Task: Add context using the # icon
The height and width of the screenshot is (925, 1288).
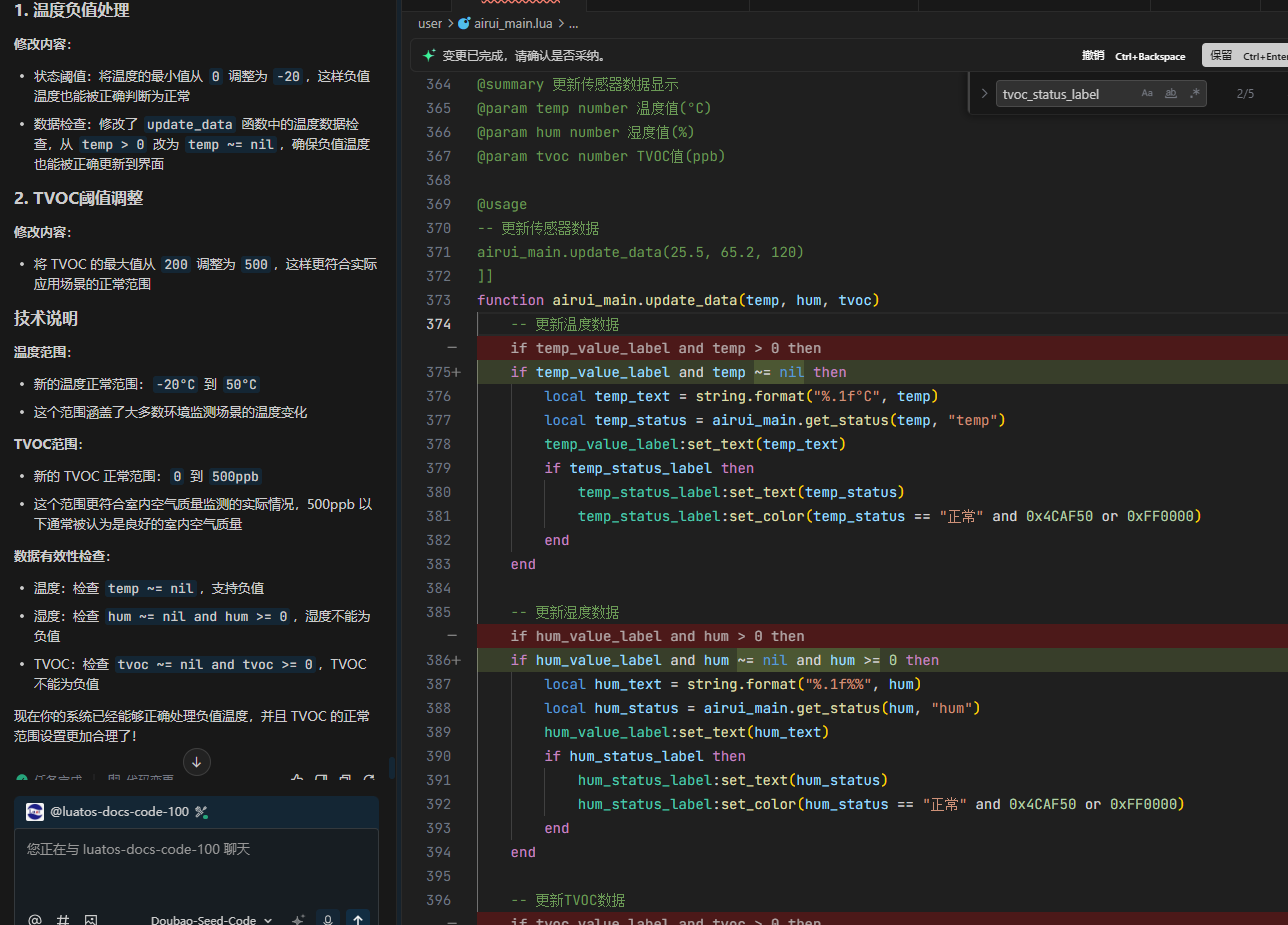Action: pos(63,920)
